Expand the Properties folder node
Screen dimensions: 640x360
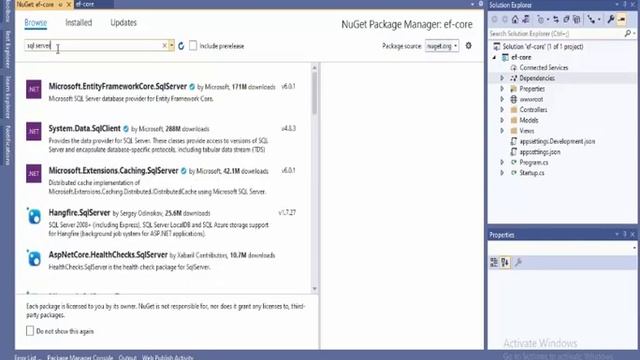pos(502,89)
